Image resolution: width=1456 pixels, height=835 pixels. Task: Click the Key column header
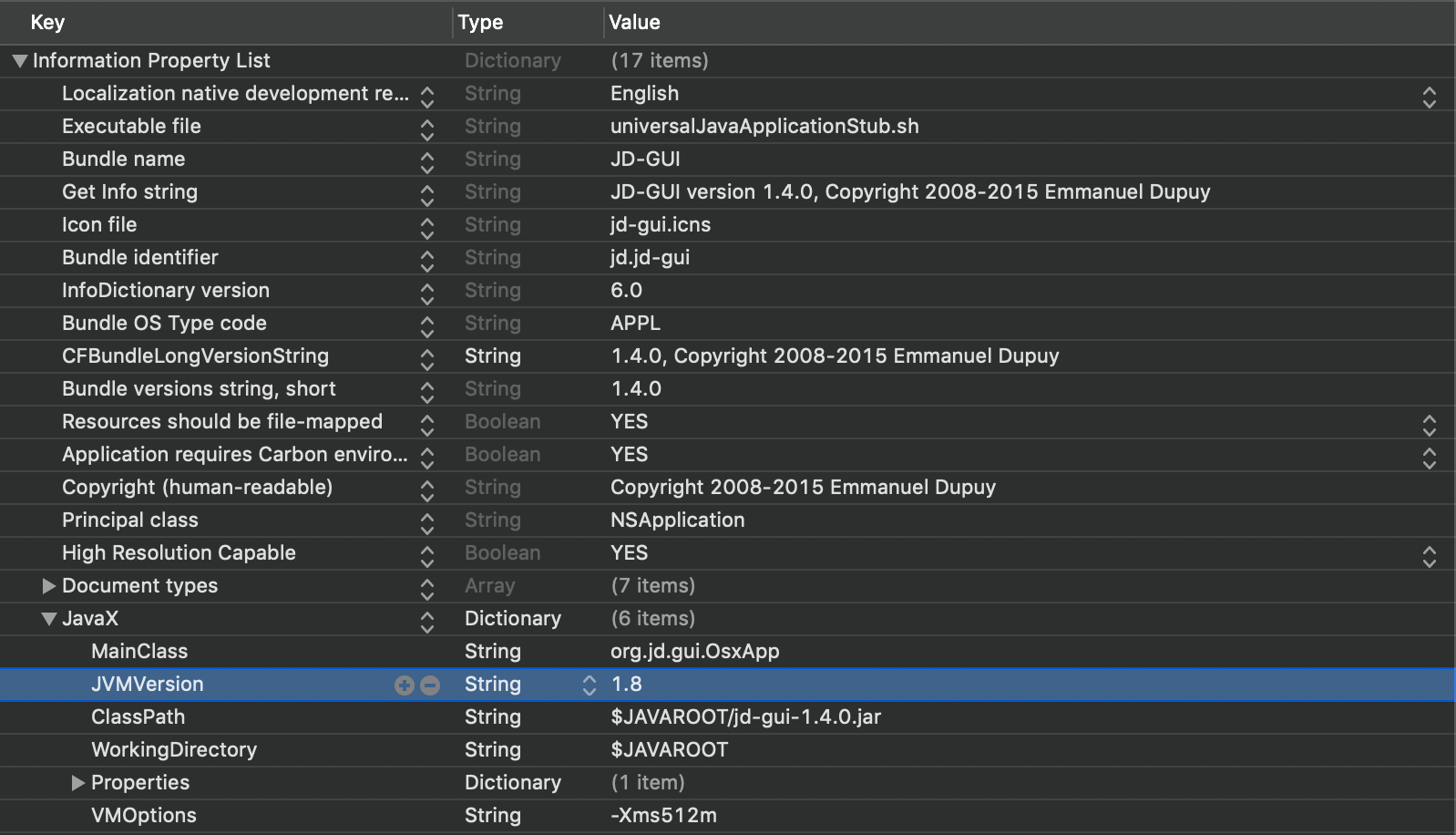coord(47,22)
